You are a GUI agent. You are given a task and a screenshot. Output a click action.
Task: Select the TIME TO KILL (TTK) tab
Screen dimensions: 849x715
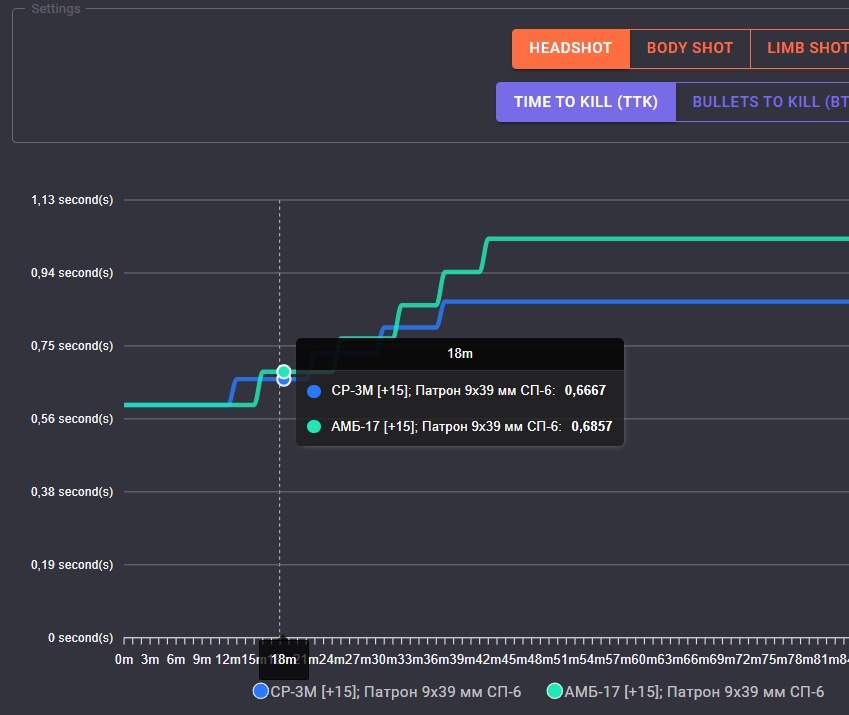[586, 102]
